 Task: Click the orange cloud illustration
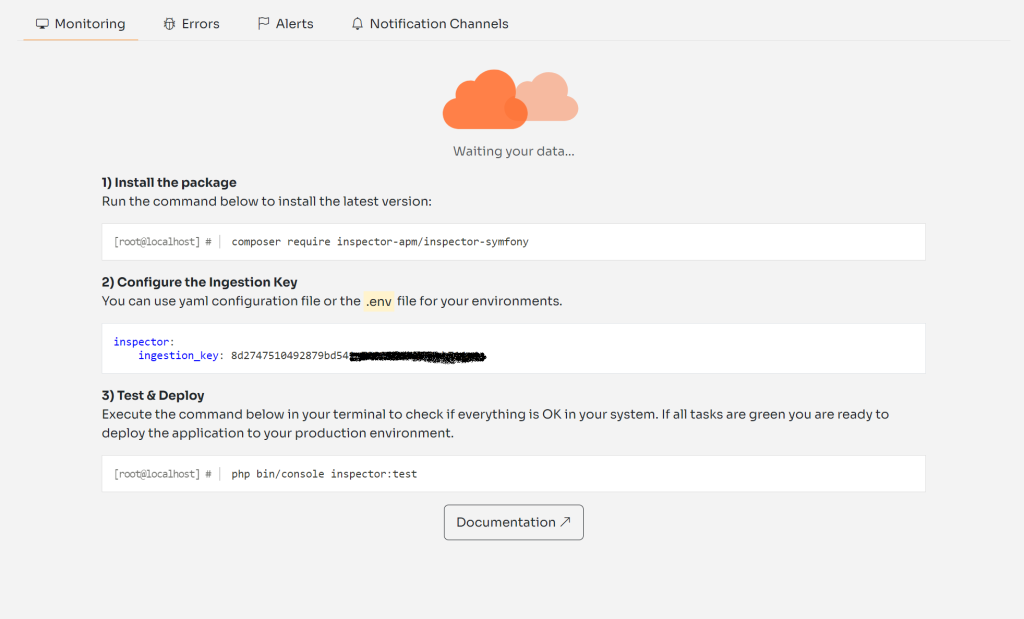(485, 99)
